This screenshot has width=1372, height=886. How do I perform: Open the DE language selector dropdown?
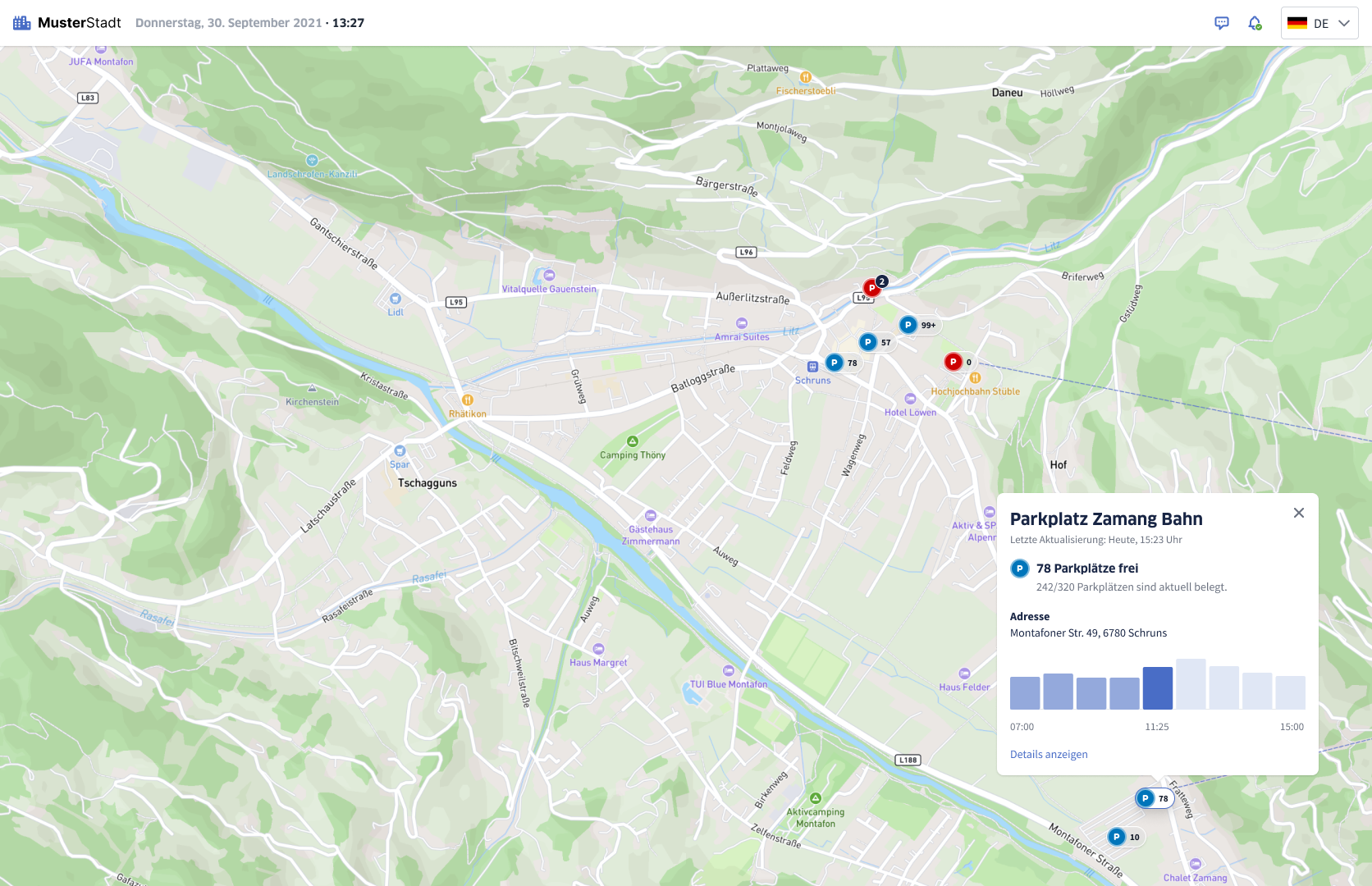click(x=1319, y=23)
